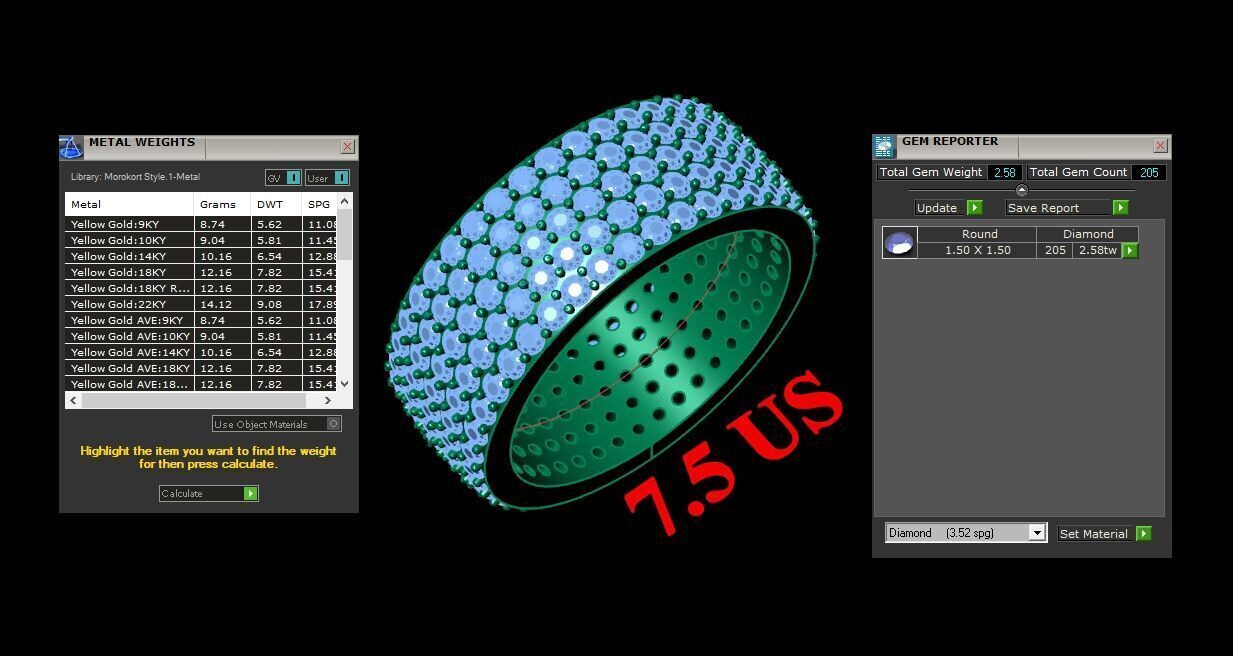Click the horizontal scroll right arrow
This screenshot has width=1233, height=656.
coord(327,400)
